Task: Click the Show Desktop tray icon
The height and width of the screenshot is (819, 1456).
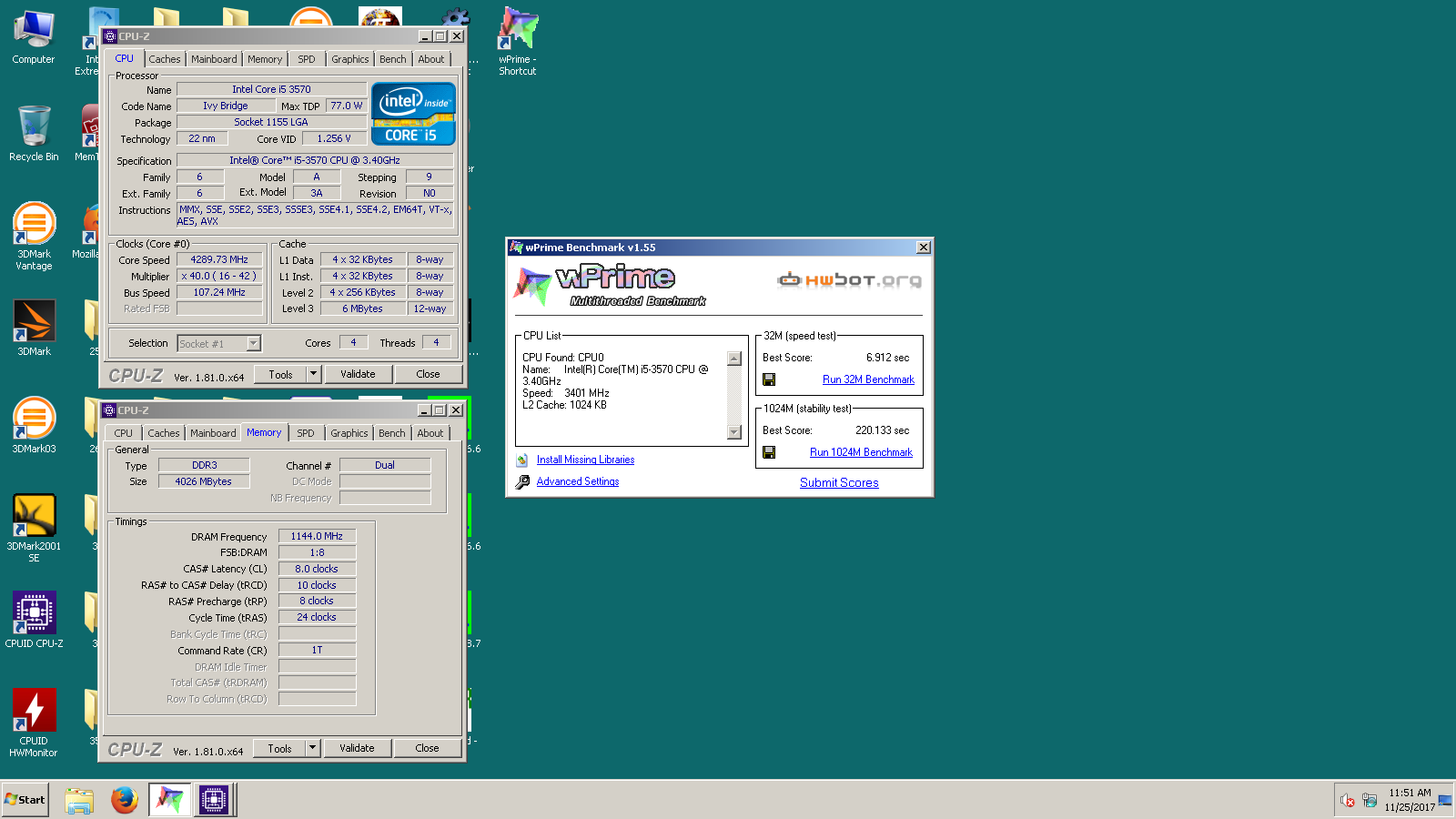Action: point(1445,800)
